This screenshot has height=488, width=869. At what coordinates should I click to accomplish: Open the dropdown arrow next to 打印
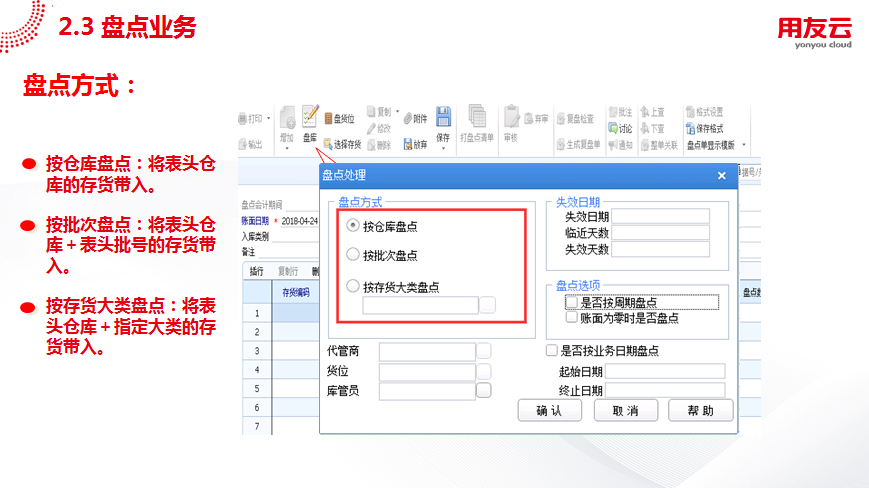click(x=269, y=119)
